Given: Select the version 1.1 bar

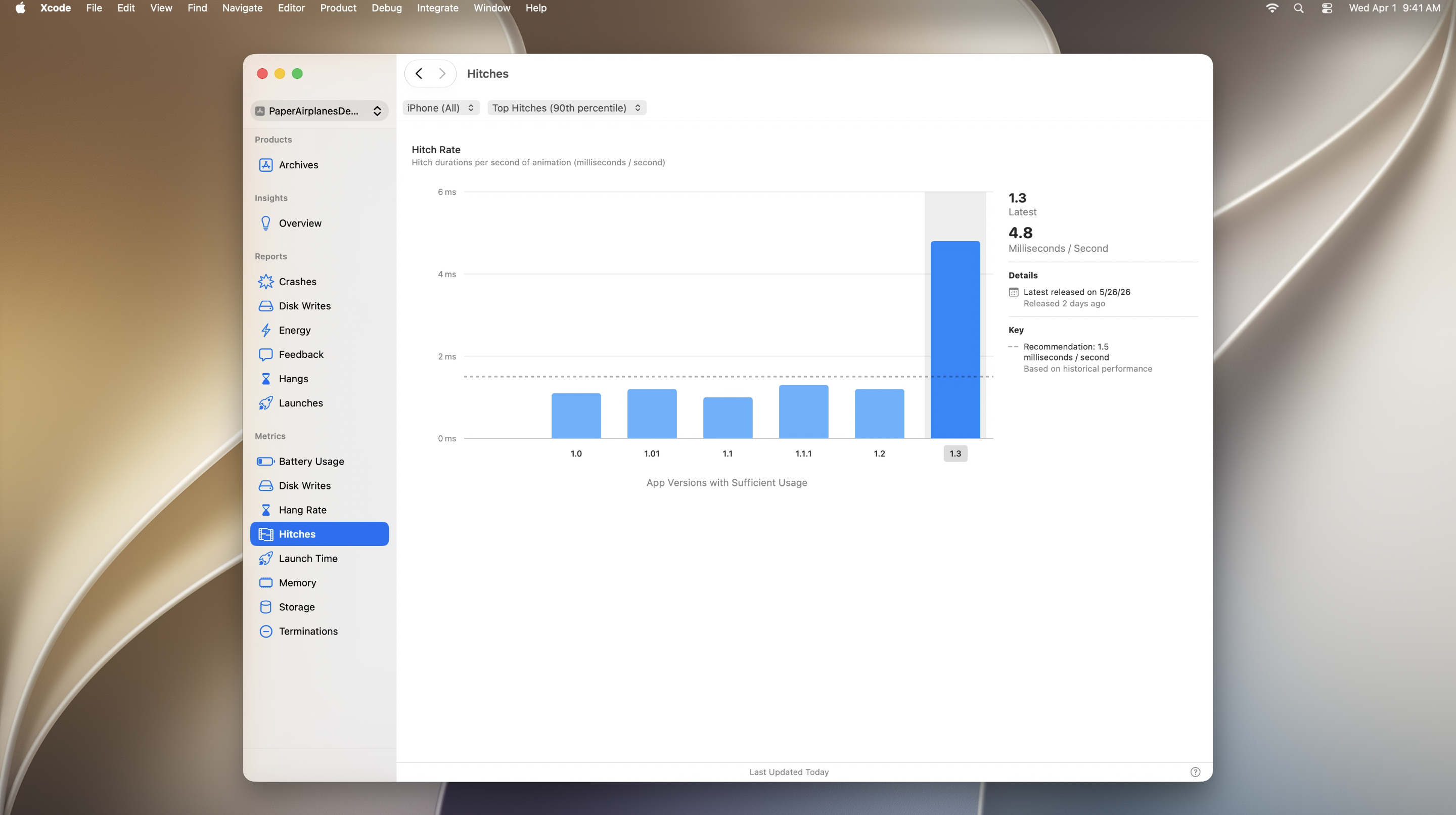Looking at the screenshot, I should [727, 418].
